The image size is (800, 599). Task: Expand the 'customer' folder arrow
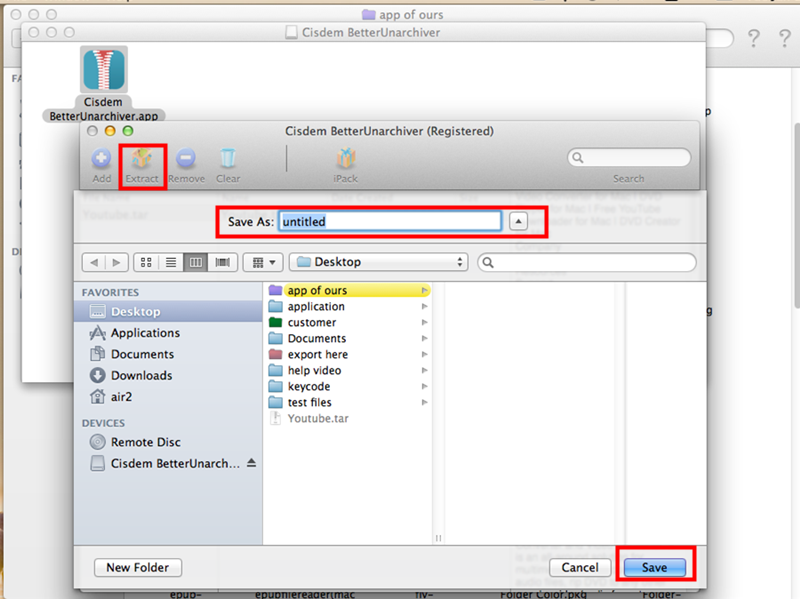point(424,322)
